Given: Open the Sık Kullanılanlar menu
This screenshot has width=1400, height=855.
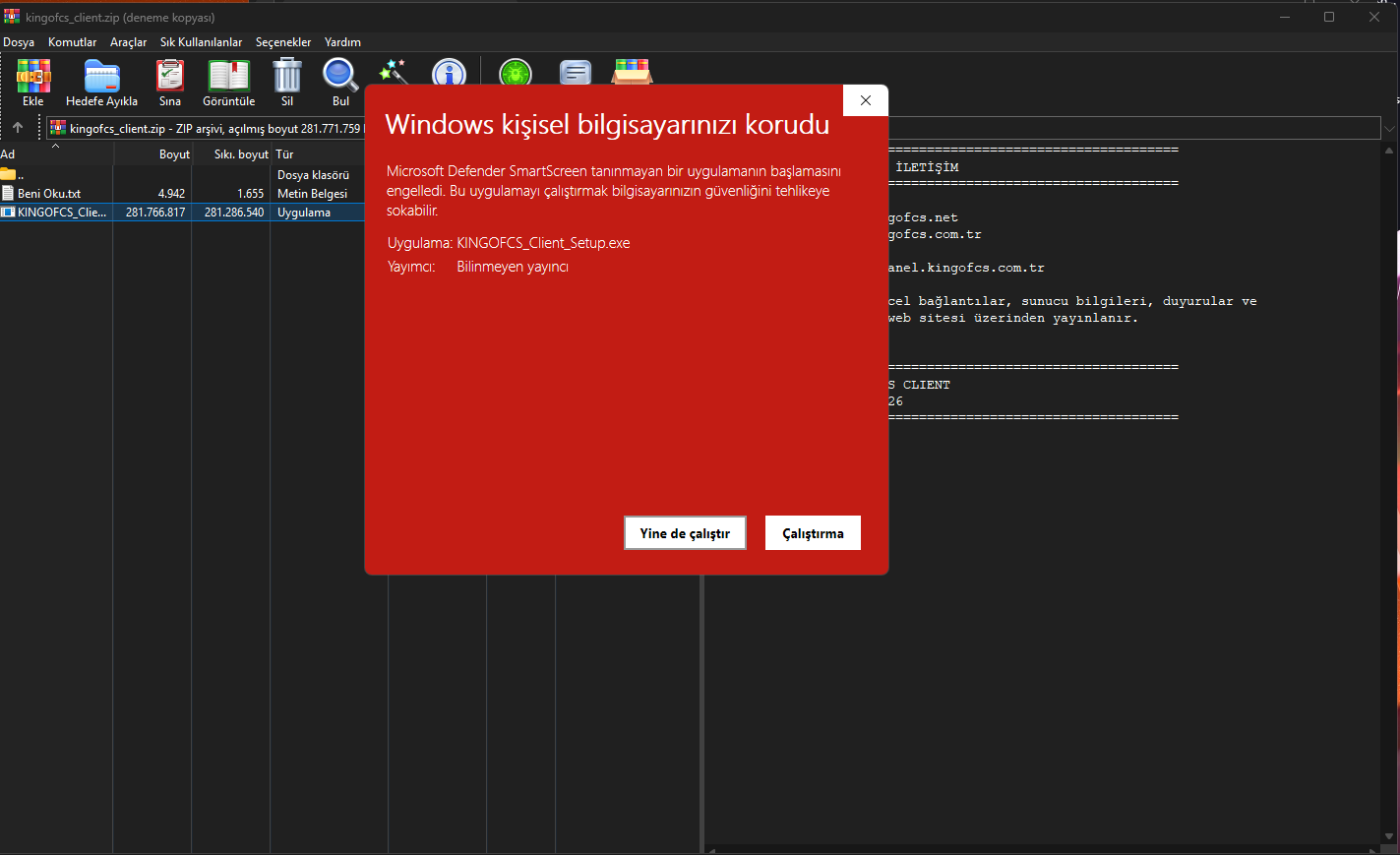Looking at the screenshot, I should click(x=201, y=42).
